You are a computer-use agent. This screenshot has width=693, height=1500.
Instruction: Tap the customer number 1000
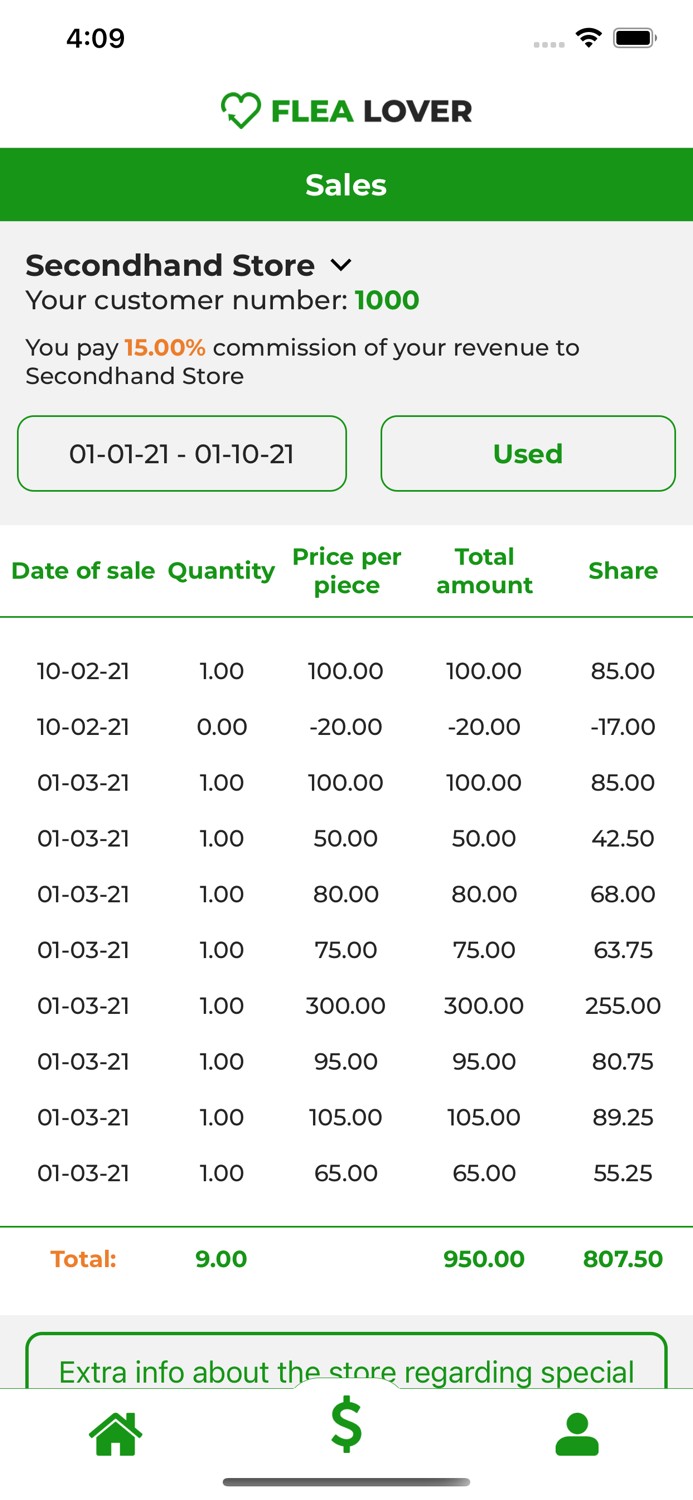387,300
